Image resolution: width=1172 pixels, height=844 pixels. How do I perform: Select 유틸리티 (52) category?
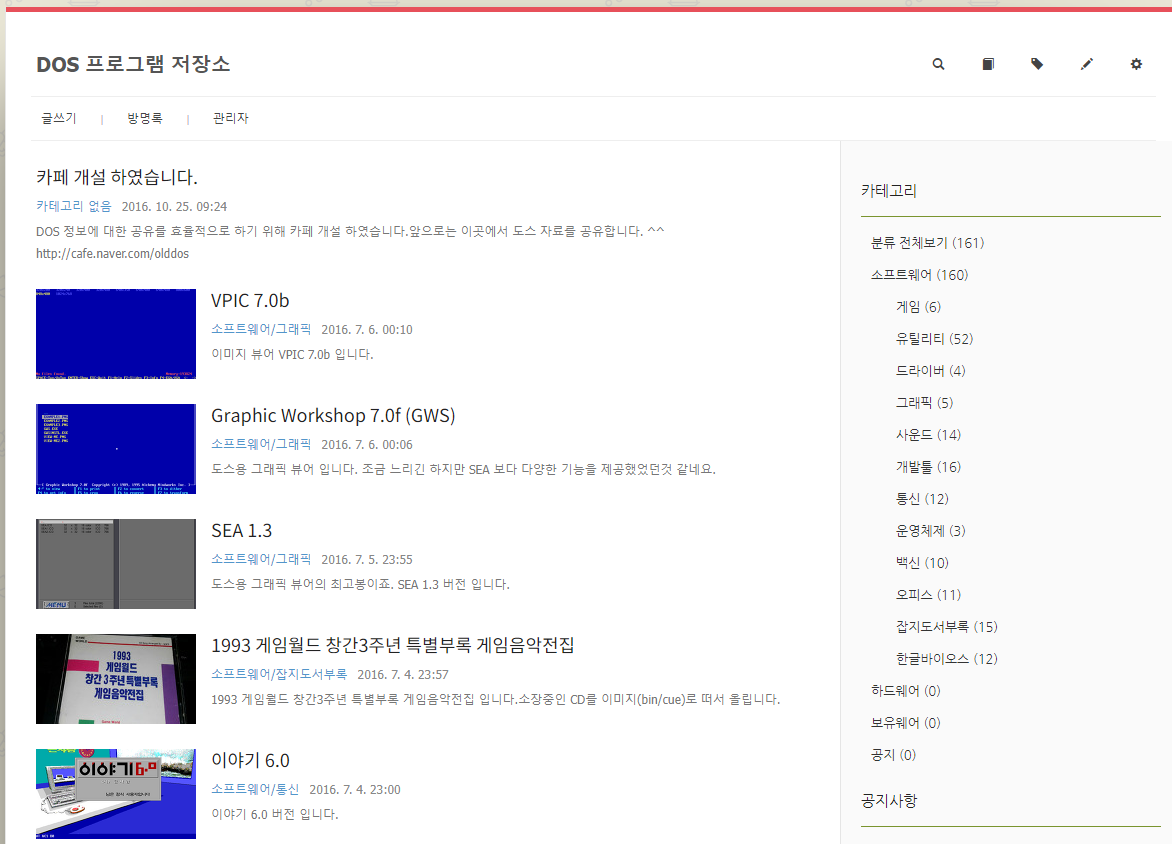pos(934,339)
